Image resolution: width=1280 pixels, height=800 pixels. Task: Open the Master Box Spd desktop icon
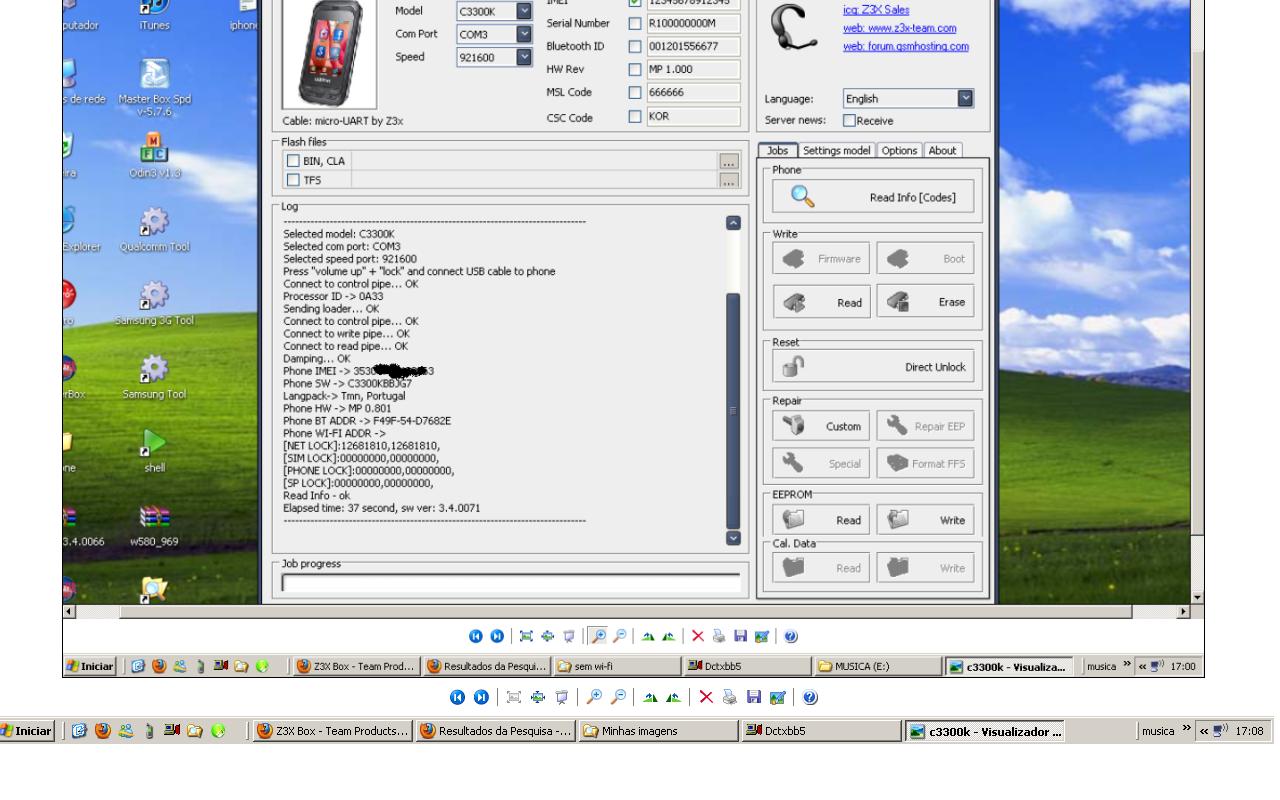[x=154, y=88]
